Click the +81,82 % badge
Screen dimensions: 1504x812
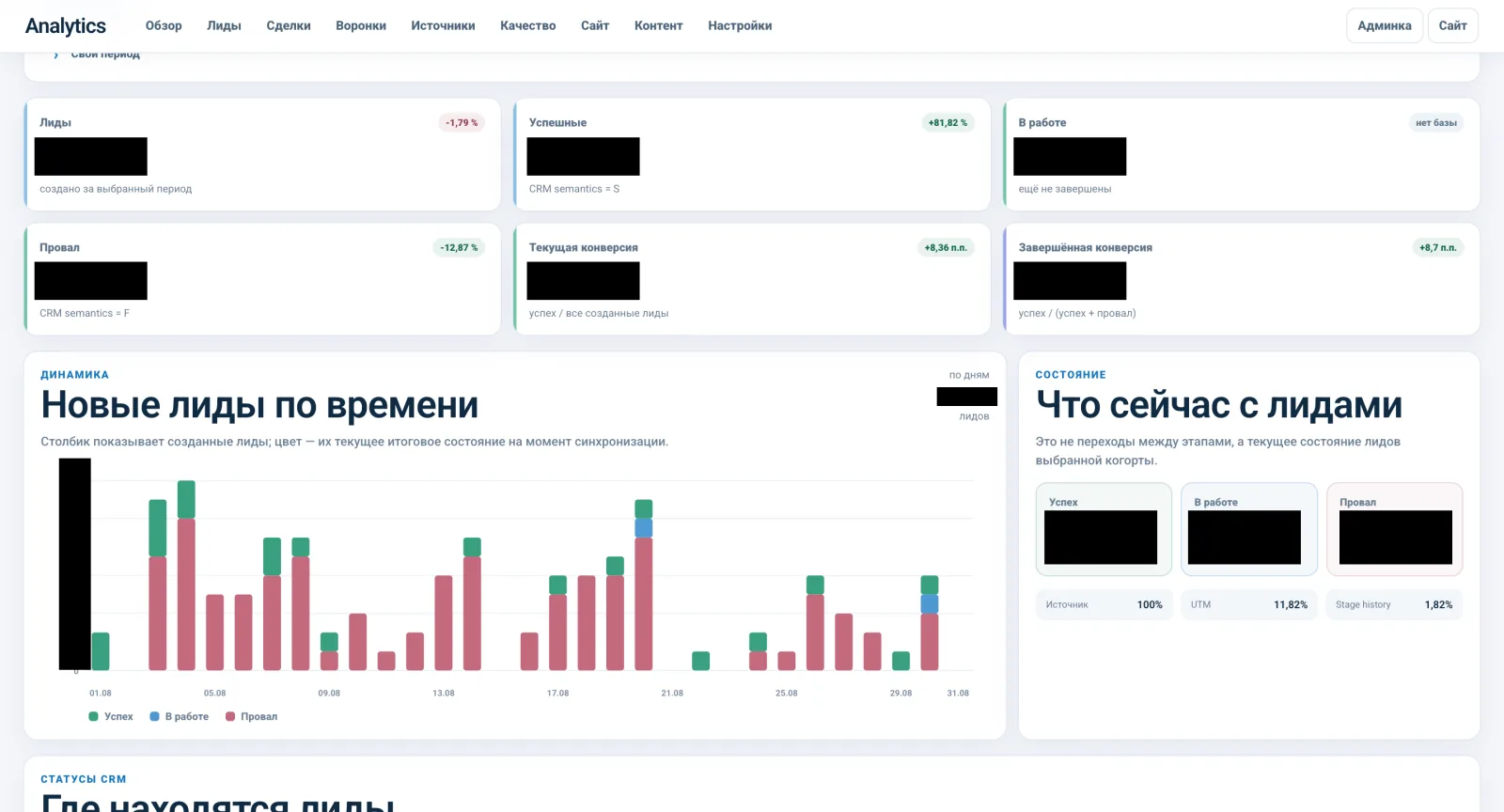(x=948, y=122)
